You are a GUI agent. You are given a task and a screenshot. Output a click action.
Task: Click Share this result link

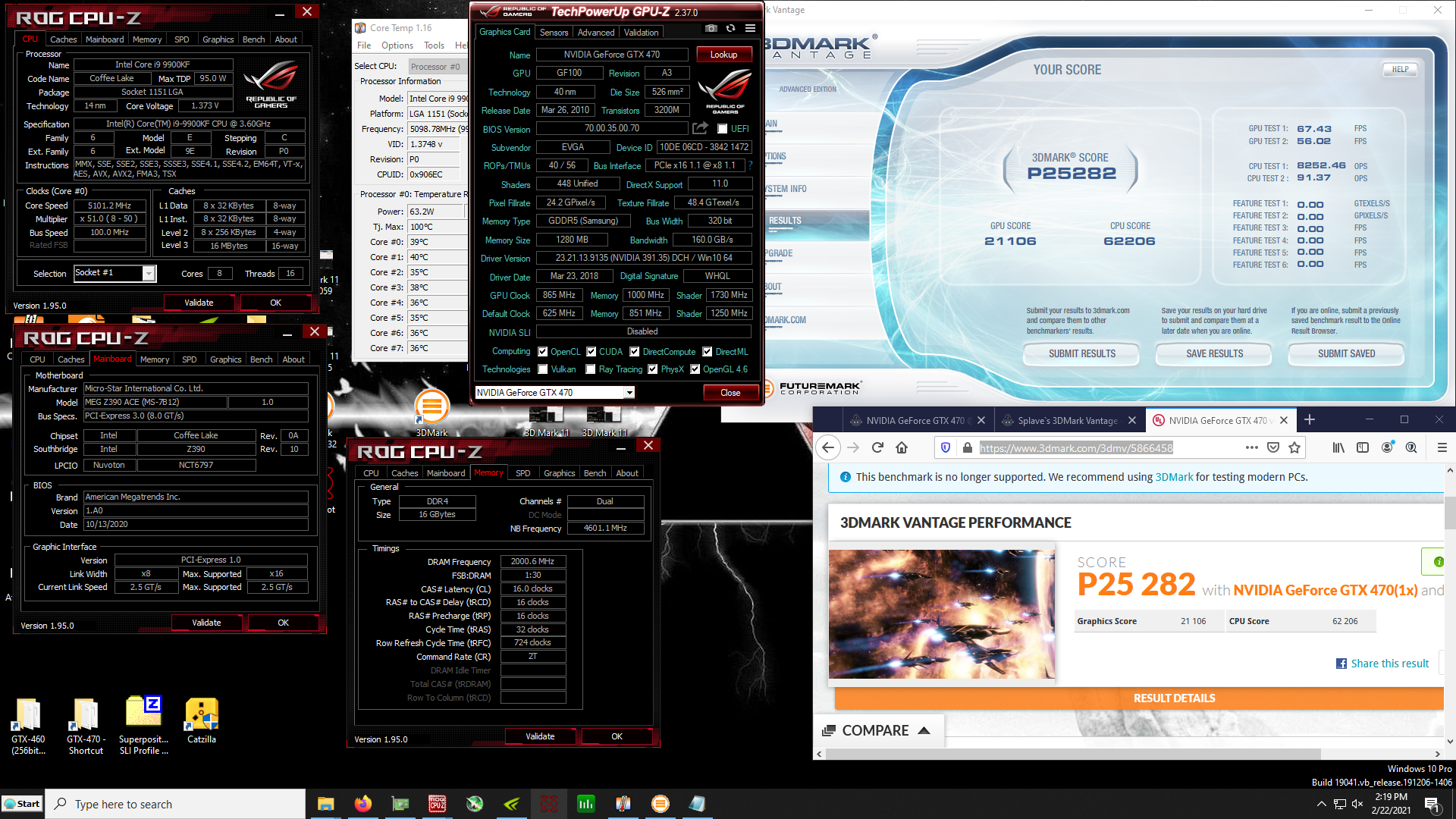coord(1389,664)
